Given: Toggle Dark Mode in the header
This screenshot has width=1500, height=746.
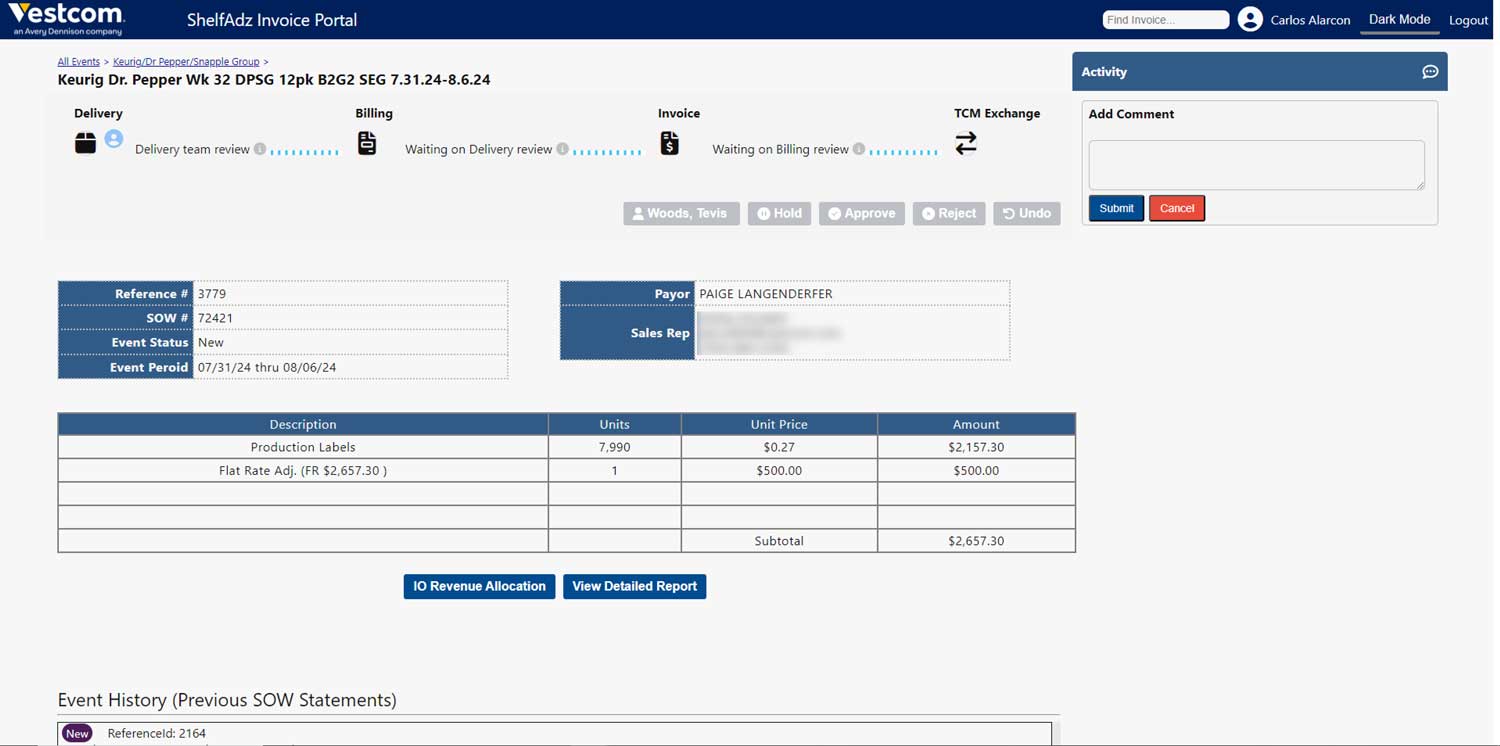Looking at the screenshot, I should coord(1399,19).
